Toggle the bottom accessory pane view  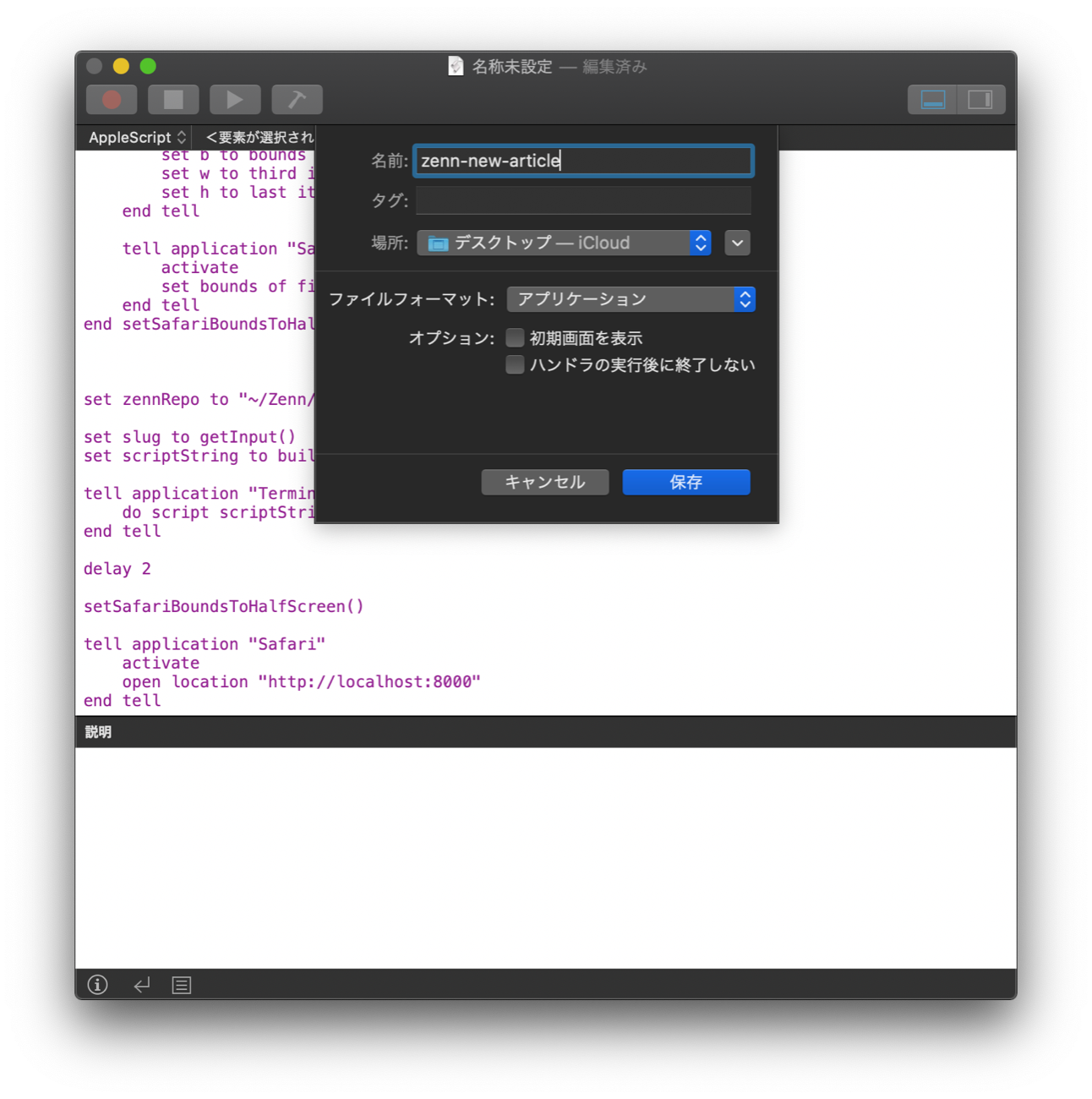pyautogui.click(x=933, y=100)
